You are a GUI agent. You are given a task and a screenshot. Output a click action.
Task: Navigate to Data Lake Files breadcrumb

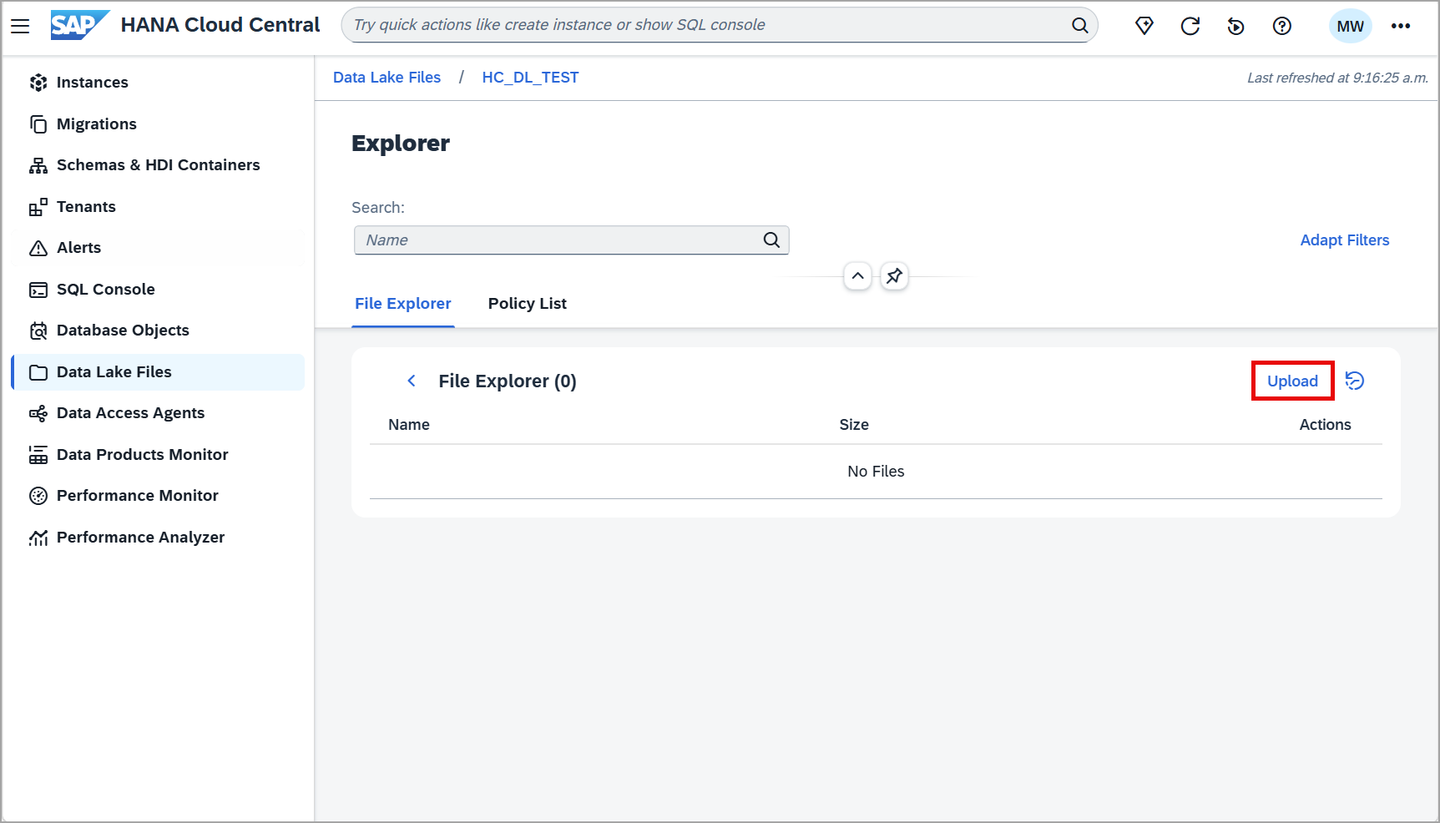(x=387, y=77)
